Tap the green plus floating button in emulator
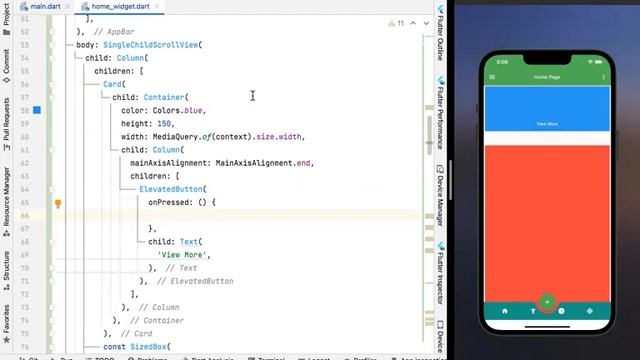This screenshot has width=640, height=360. tap(547, 302)
